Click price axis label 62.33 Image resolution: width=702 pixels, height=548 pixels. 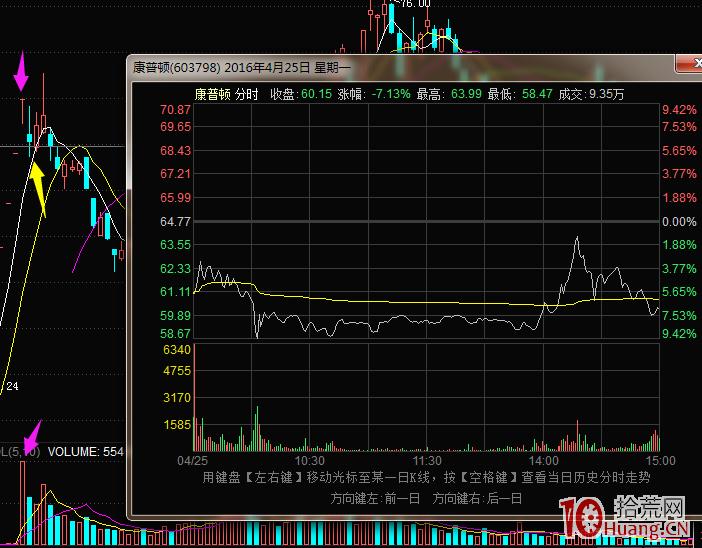click(x=176, y=269)
